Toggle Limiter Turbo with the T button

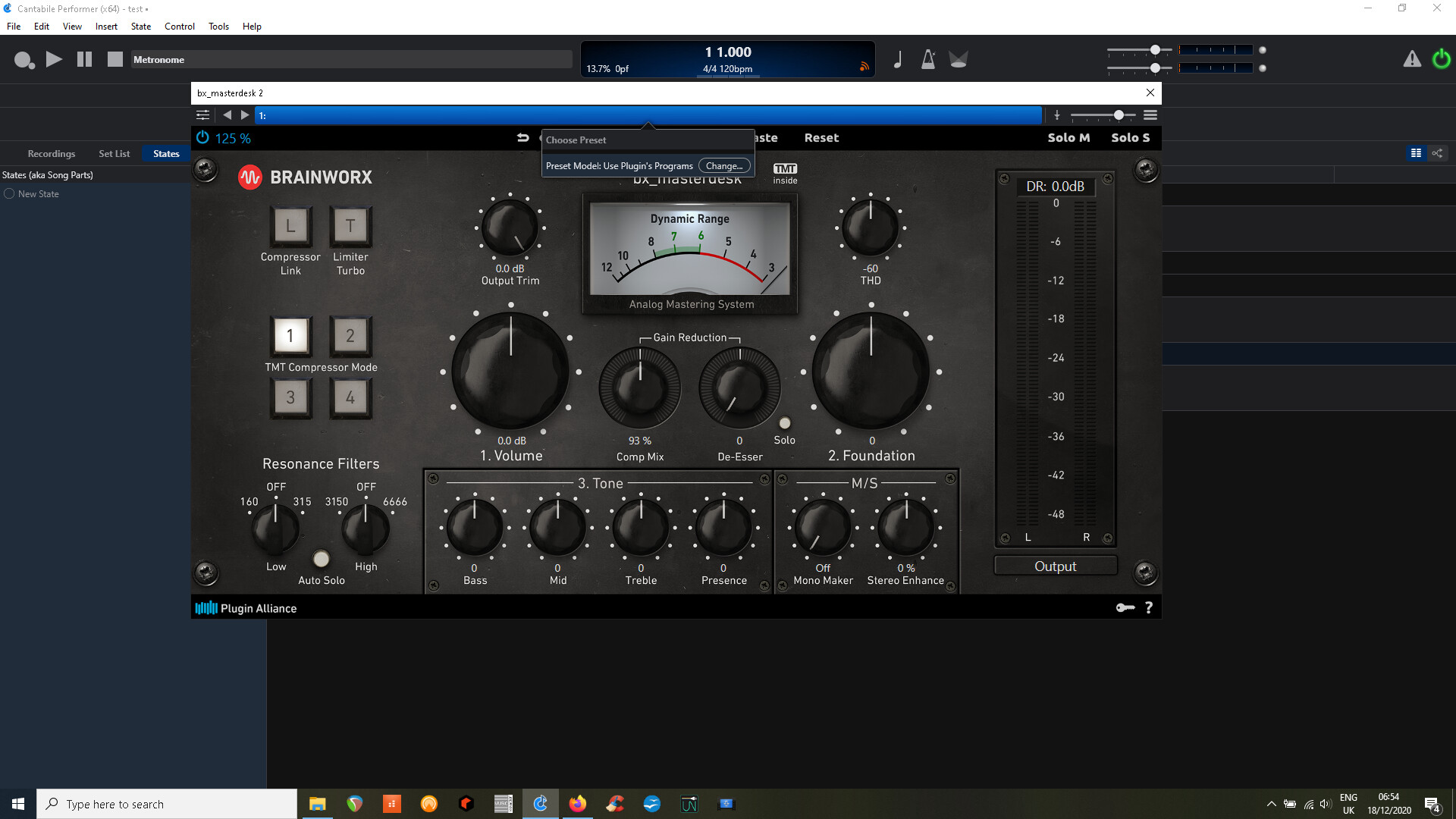pyautogui.click(x=350, y=225)
